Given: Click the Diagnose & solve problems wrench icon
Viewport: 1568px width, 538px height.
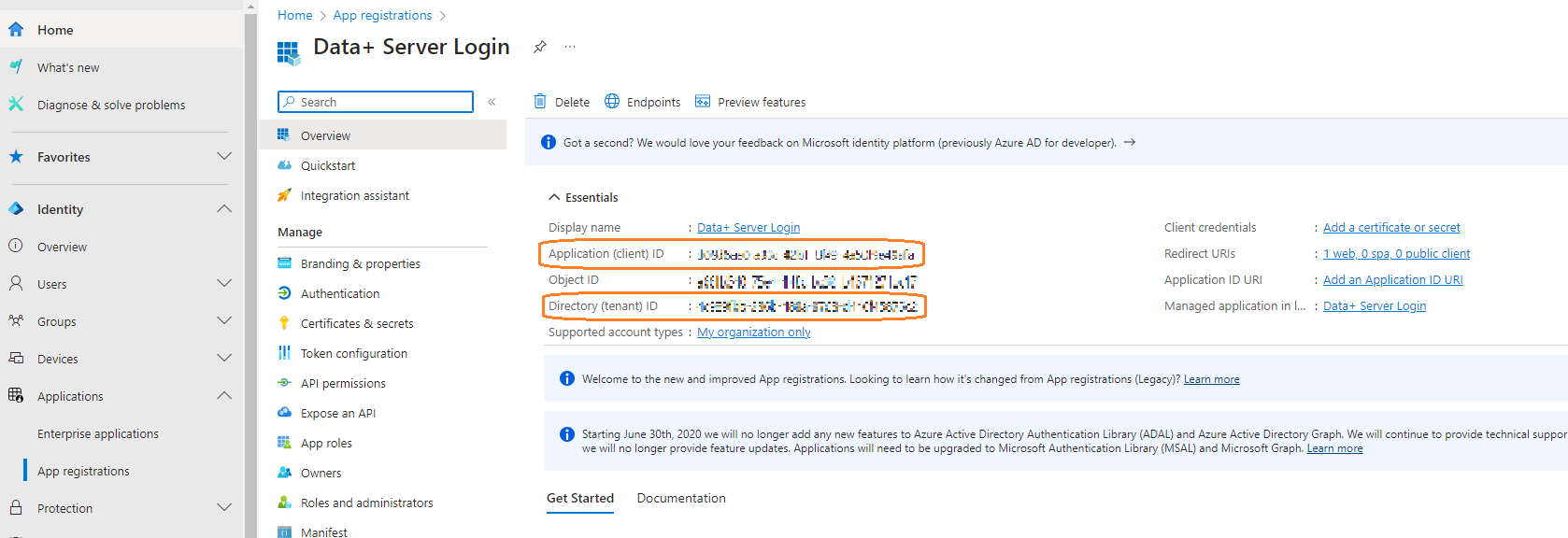Looking at the screenshot, I should click(16, 105).
